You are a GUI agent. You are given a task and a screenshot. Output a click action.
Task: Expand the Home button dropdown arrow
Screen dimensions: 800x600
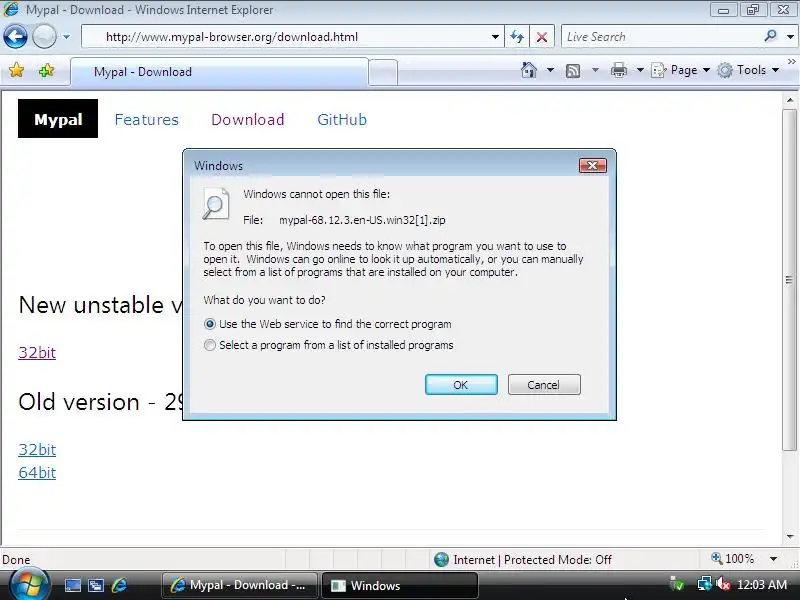point(551,70)
